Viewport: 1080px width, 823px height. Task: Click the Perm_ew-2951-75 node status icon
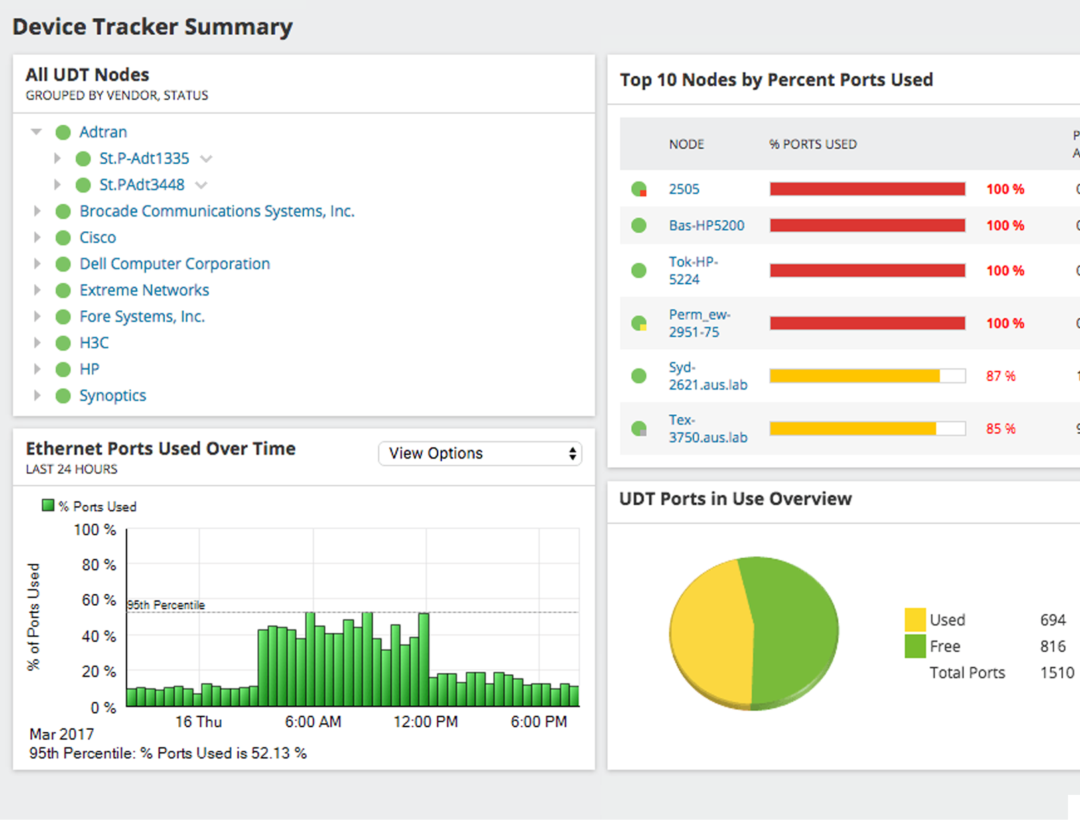(x=639, y=324)
